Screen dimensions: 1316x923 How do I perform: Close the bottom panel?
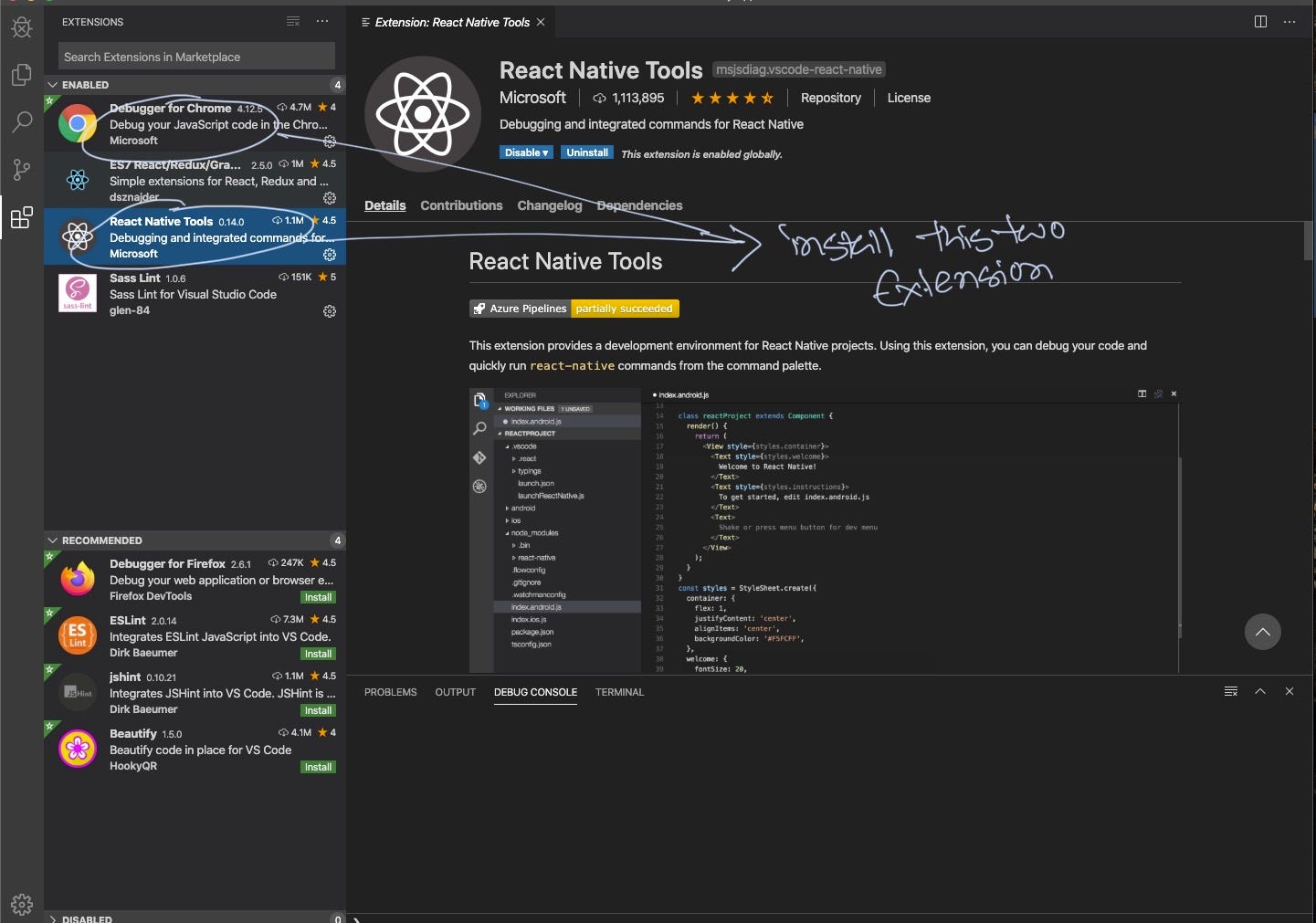pos(1290,691)
